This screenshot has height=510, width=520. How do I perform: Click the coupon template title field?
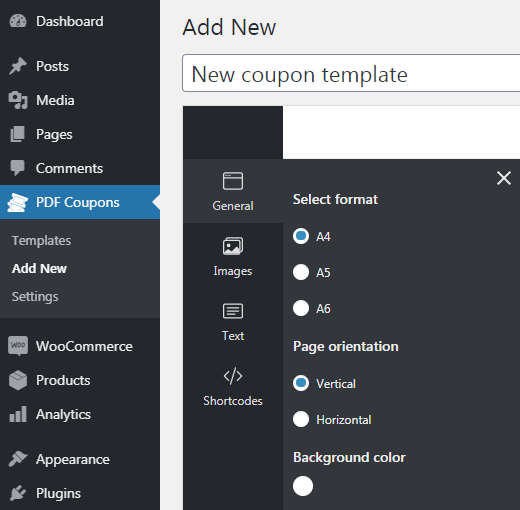[351, 73]
